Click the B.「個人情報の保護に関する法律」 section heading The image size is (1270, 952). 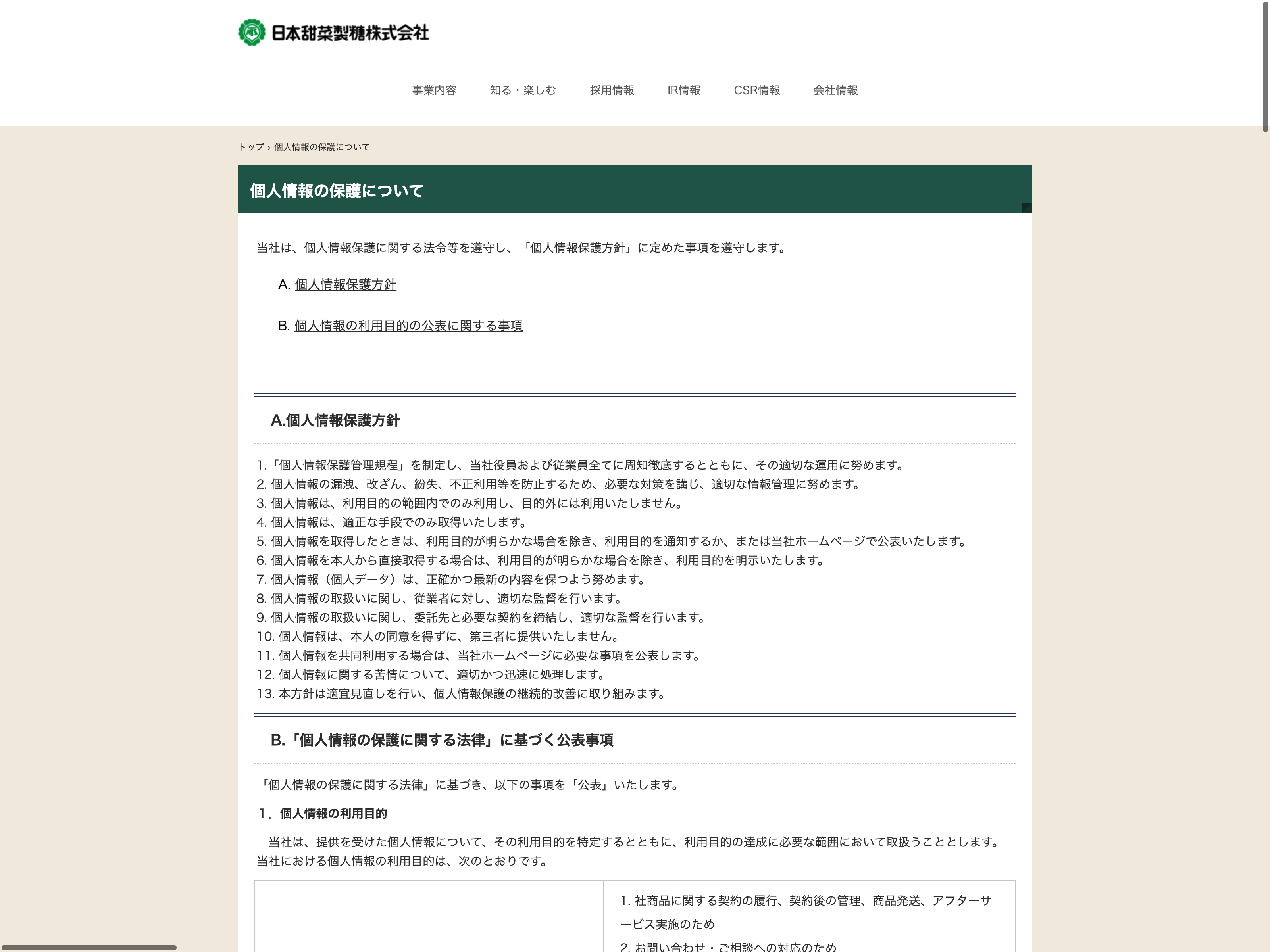(x=441, y=740)
